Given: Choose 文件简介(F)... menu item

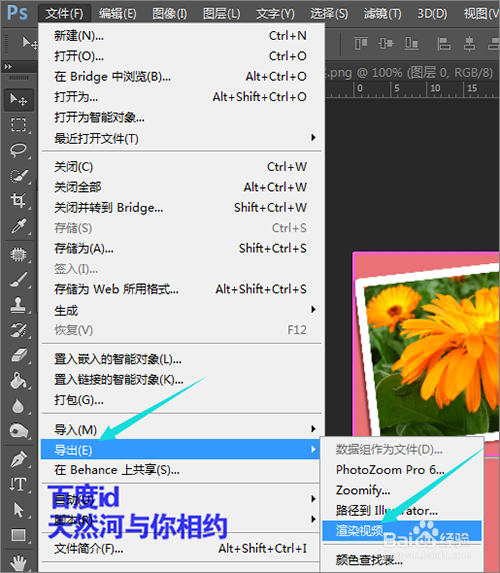Looking at the screenshot, I should coord(181,549).
